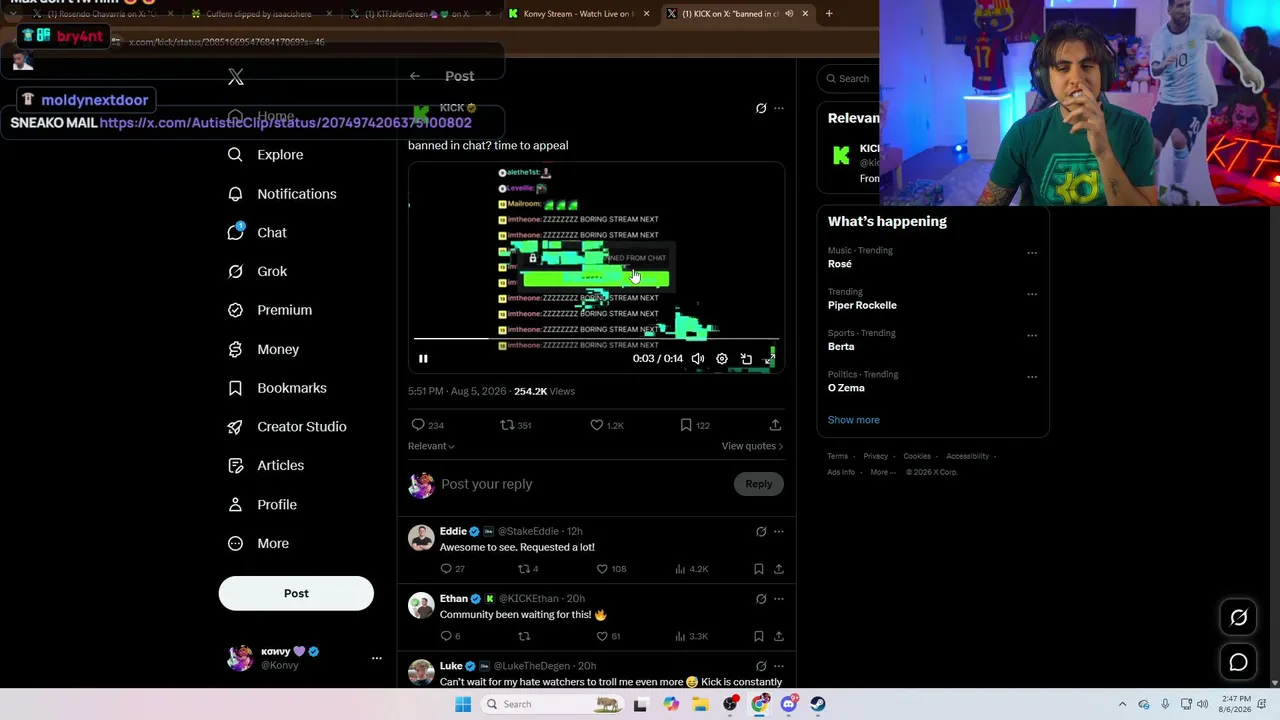The height and width of the screenshot is (720, 1280).
Task: Repost KICK's post with 351 reposts
Action: coord(516,425)
